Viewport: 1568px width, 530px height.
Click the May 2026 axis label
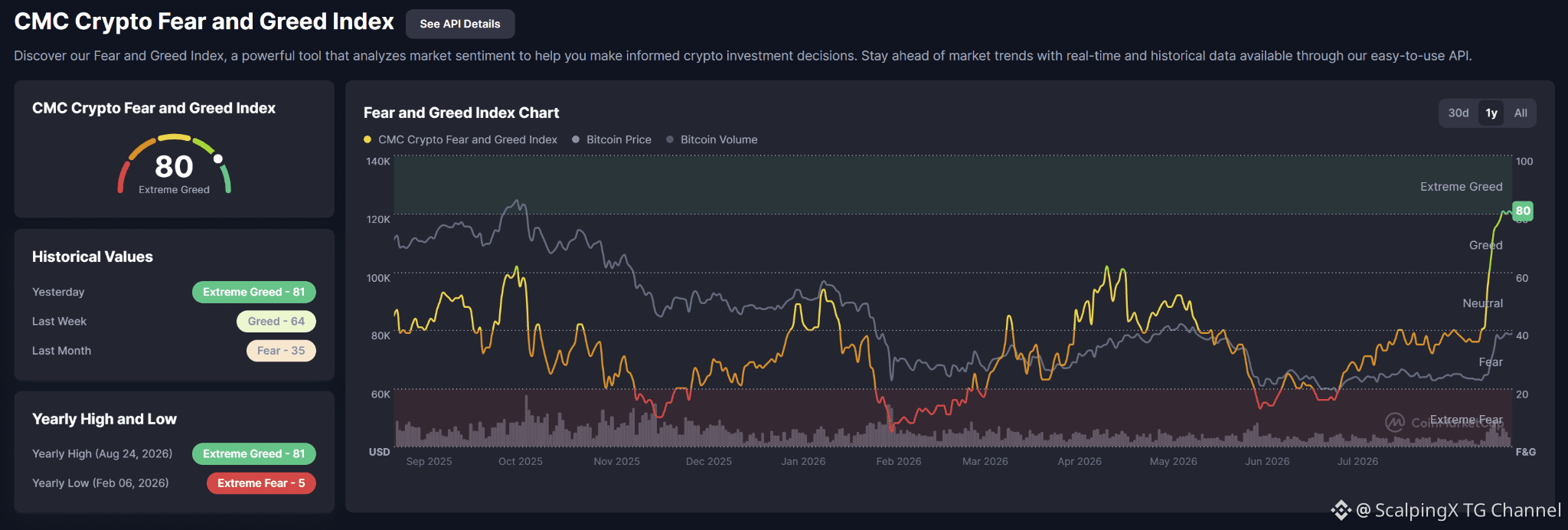pos(1173,461)
